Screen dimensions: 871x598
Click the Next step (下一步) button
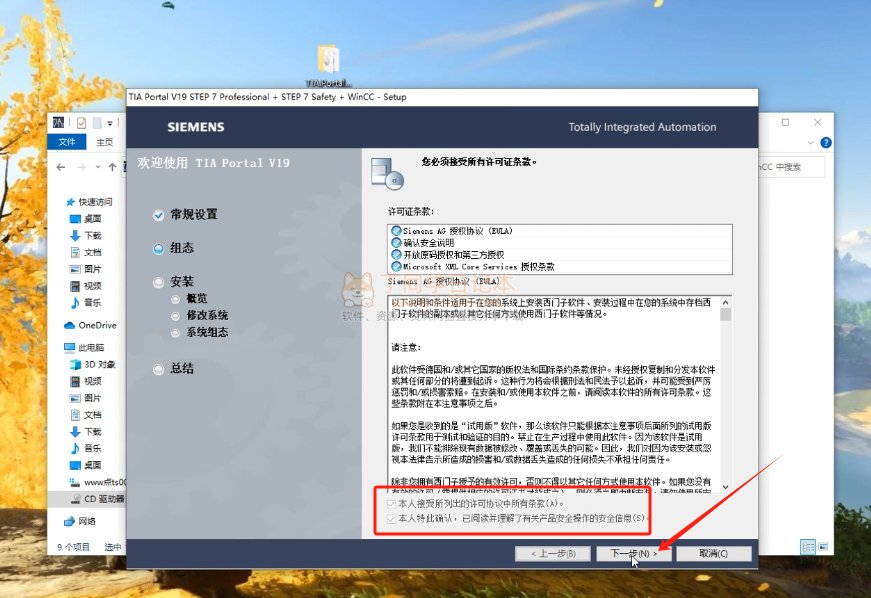(633, 554)
